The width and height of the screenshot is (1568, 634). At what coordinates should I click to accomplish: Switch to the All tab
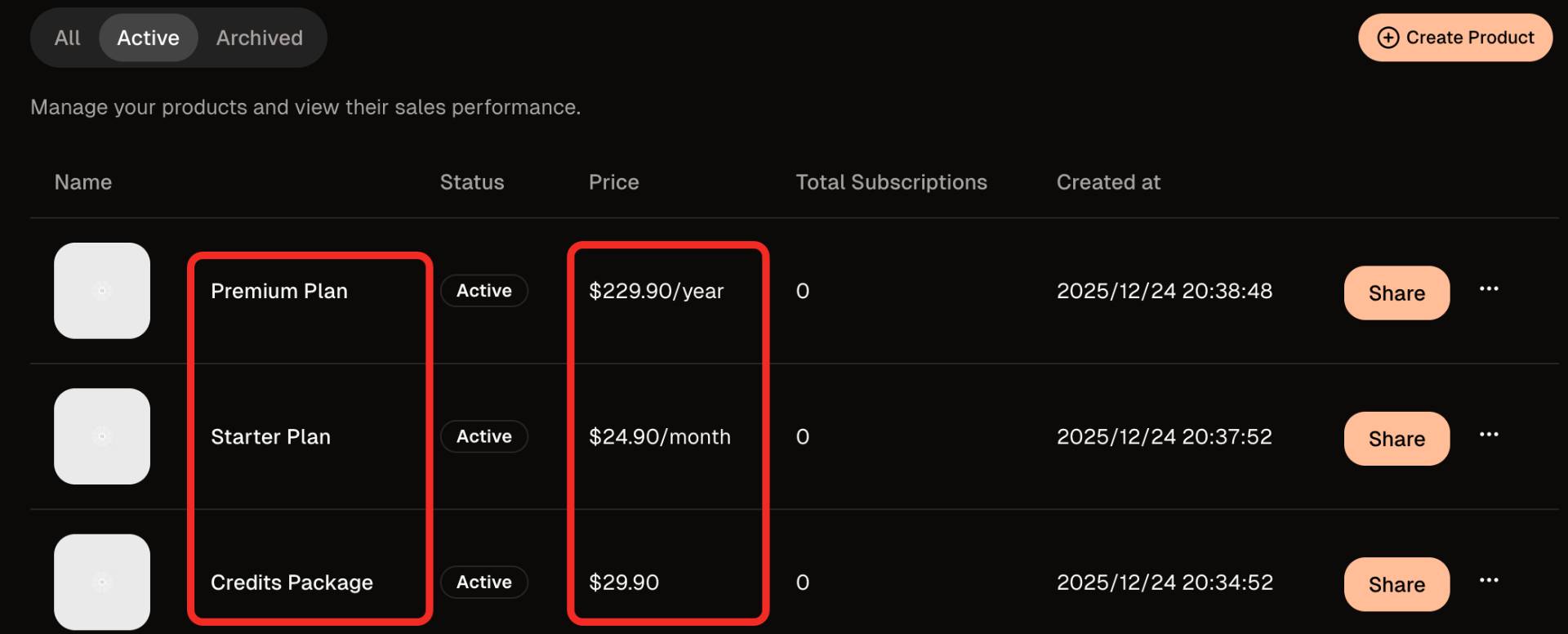tap(67, 38)
